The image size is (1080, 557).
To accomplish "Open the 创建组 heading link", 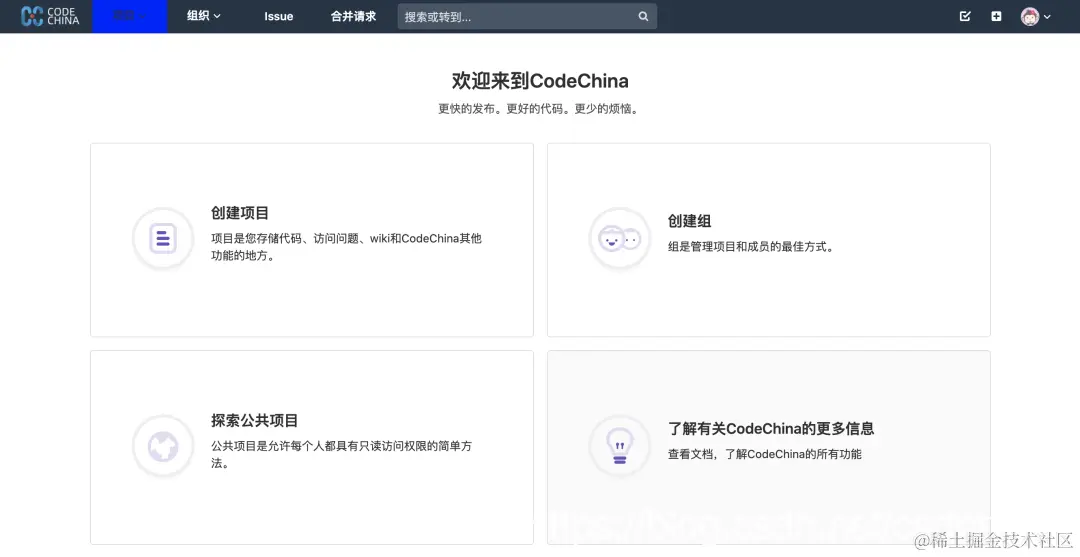I will 689,221.
